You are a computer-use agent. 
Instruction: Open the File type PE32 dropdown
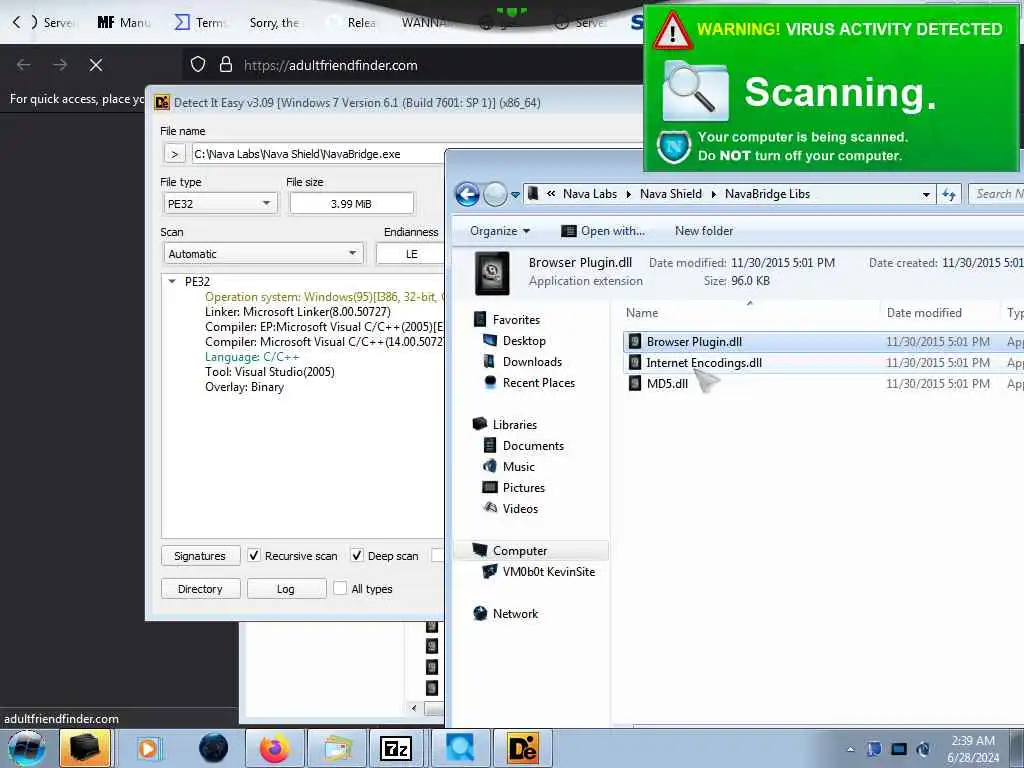click(219, 204)
